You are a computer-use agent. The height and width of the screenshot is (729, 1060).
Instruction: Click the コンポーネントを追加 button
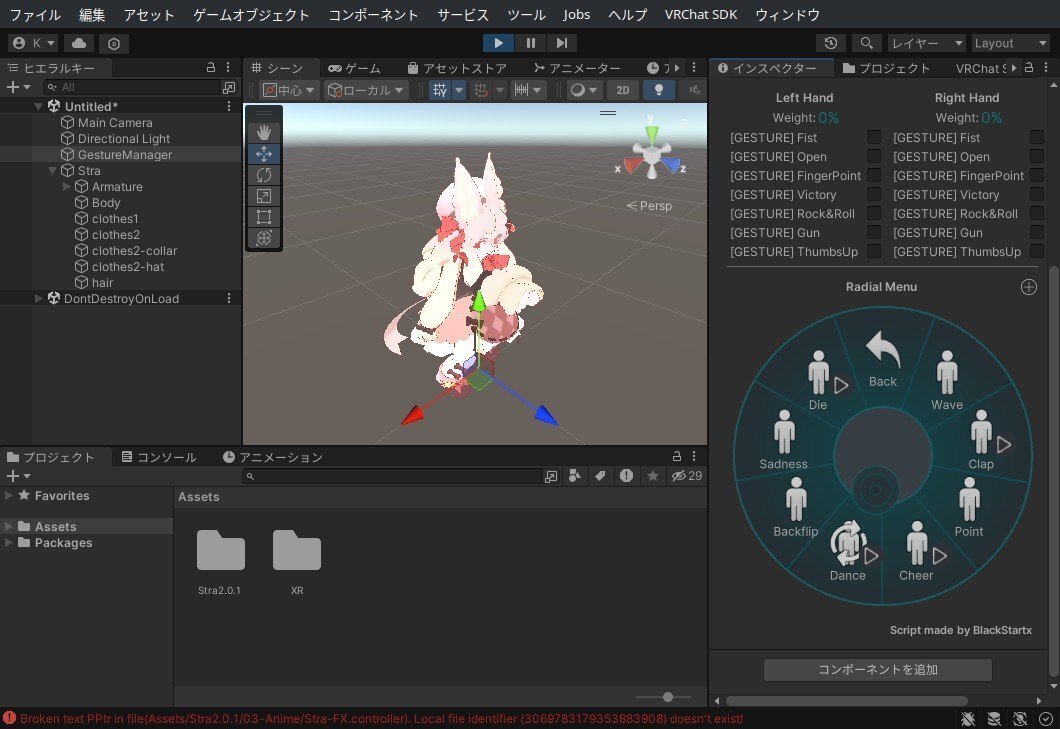coord(877,669)
